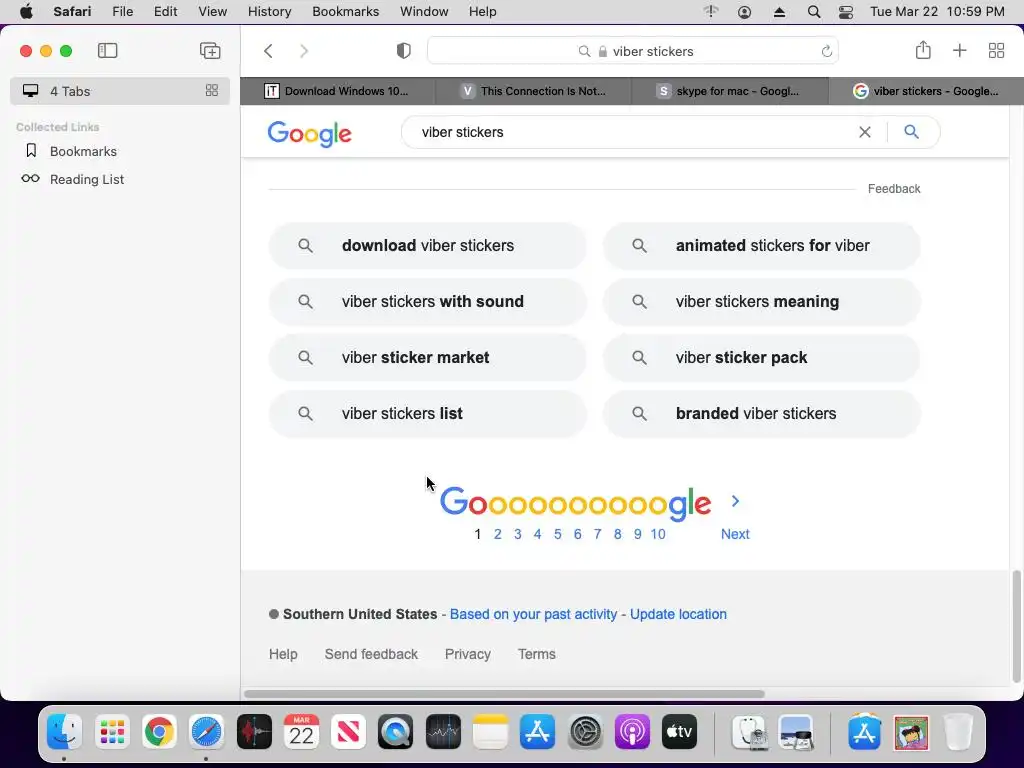Search branded viber stickers suggestion

[761, 414]
